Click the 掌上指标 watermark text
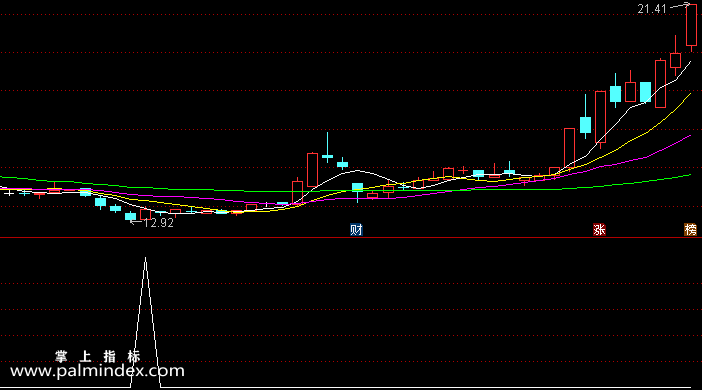 (x=98, y=356)
